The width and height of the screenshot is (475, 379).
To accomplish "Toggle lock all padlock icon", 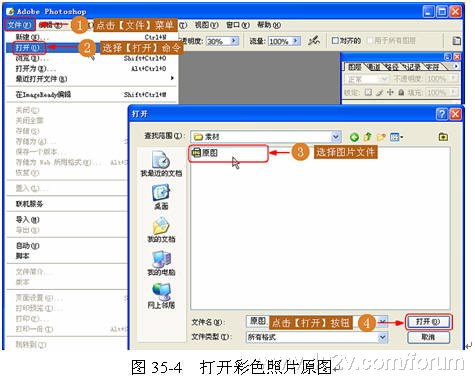I will pos(401,92).
